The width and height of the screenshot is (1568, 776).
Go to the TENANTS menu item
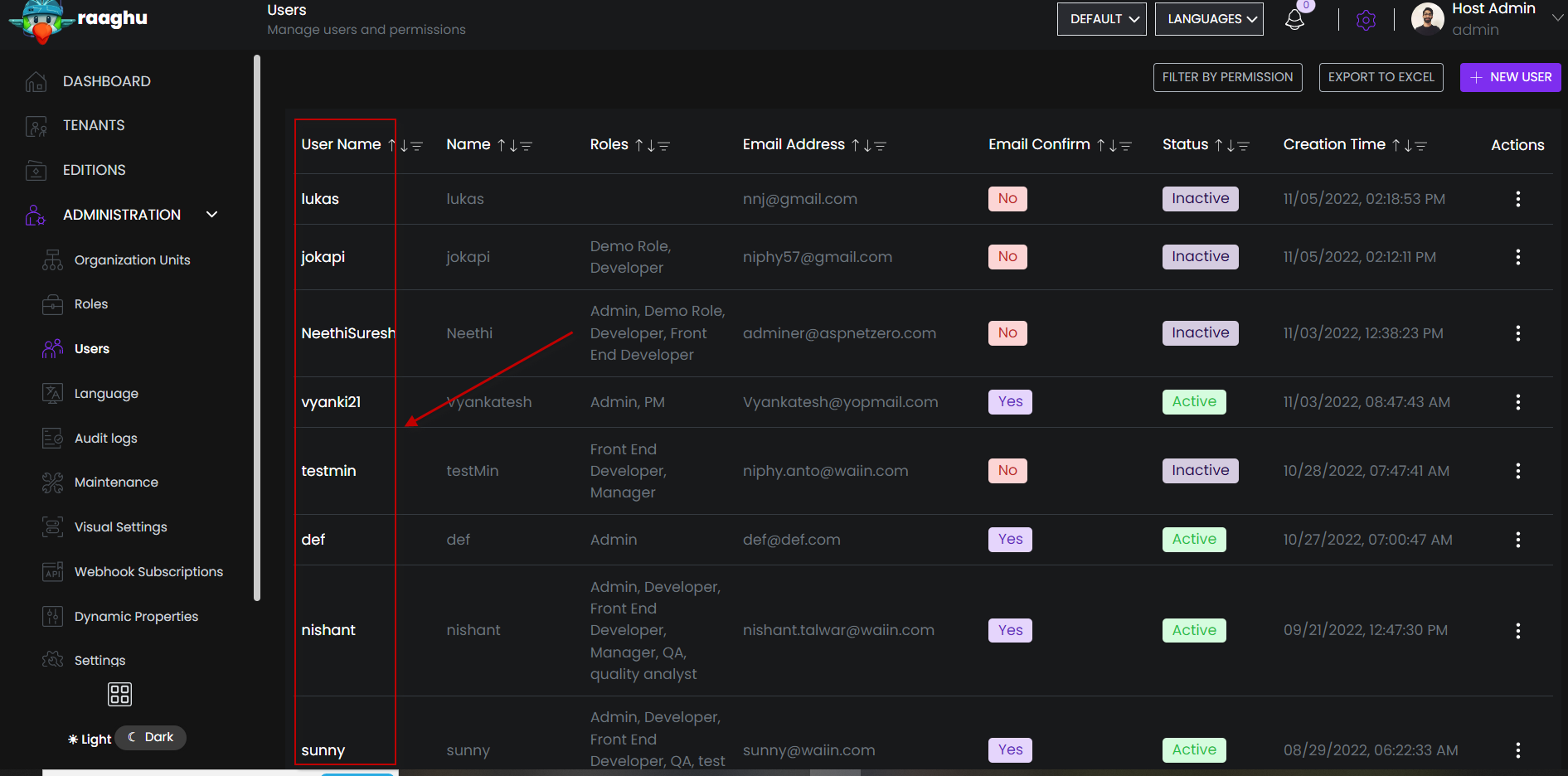point(93,124)
